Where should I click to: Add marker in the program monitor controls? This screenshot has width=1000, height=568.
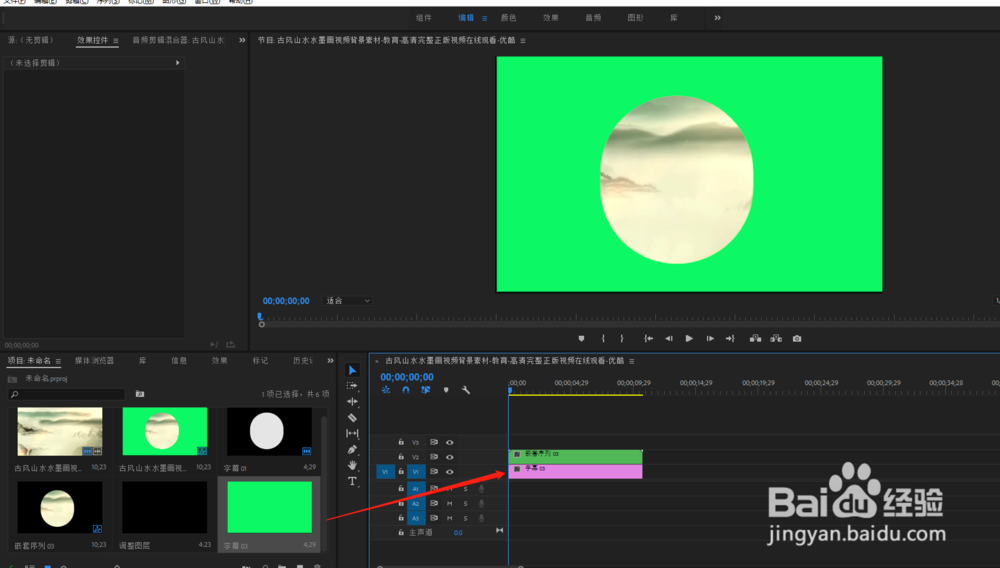(x=581, y=339)
